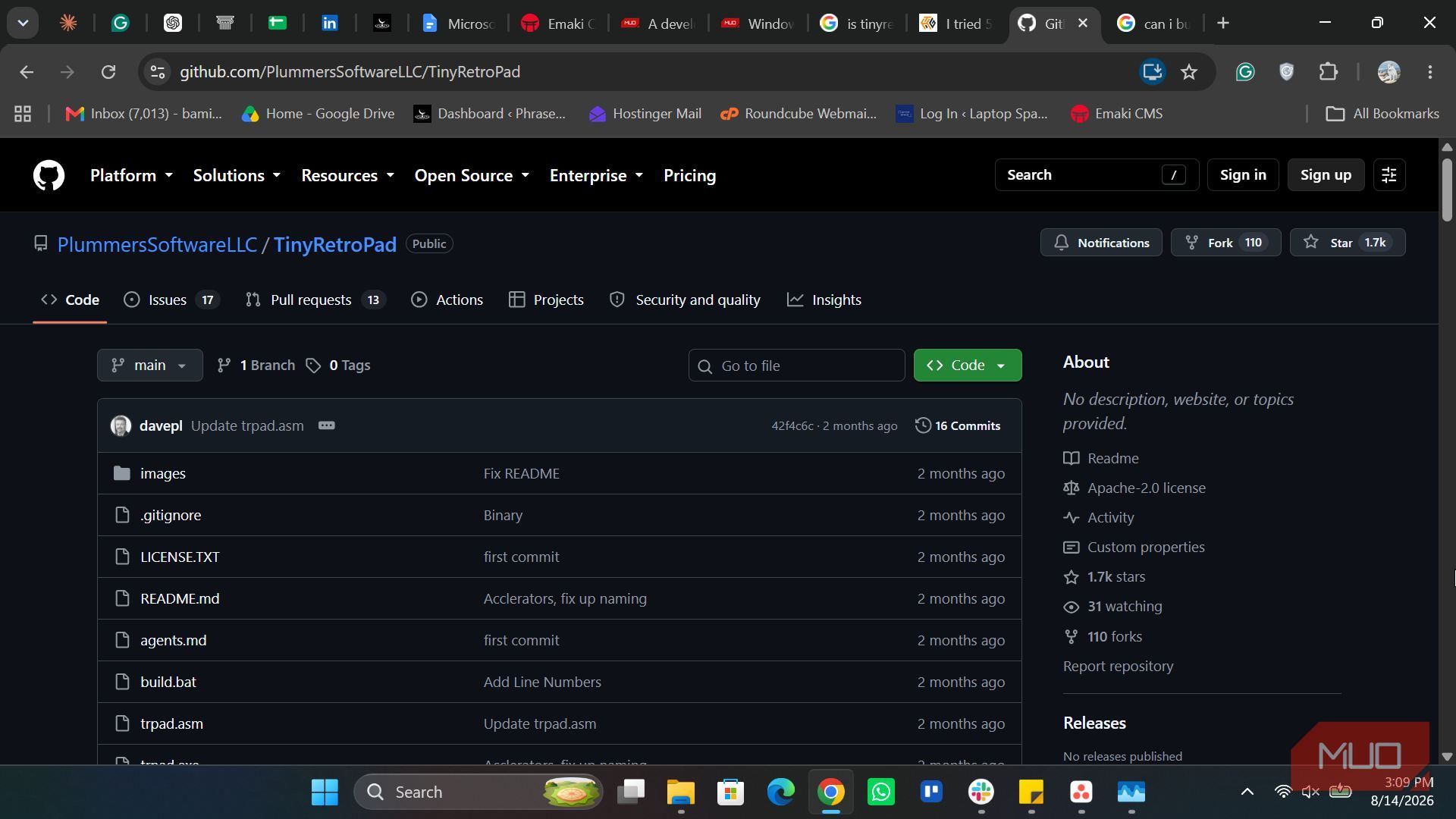Screen dimensions: 1456x819
Task: Open the Projects tab
Action: pyautogui.click(x=546, y=300)
